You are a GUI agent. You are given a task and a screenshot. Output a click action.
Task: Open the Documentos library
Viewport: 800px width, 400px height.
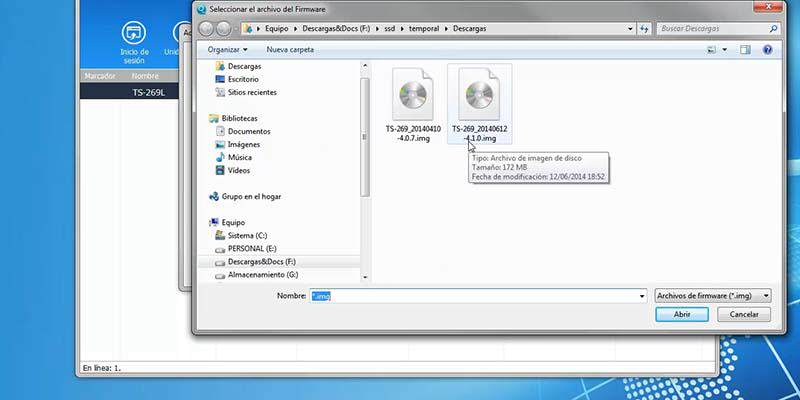coord(243,131)
